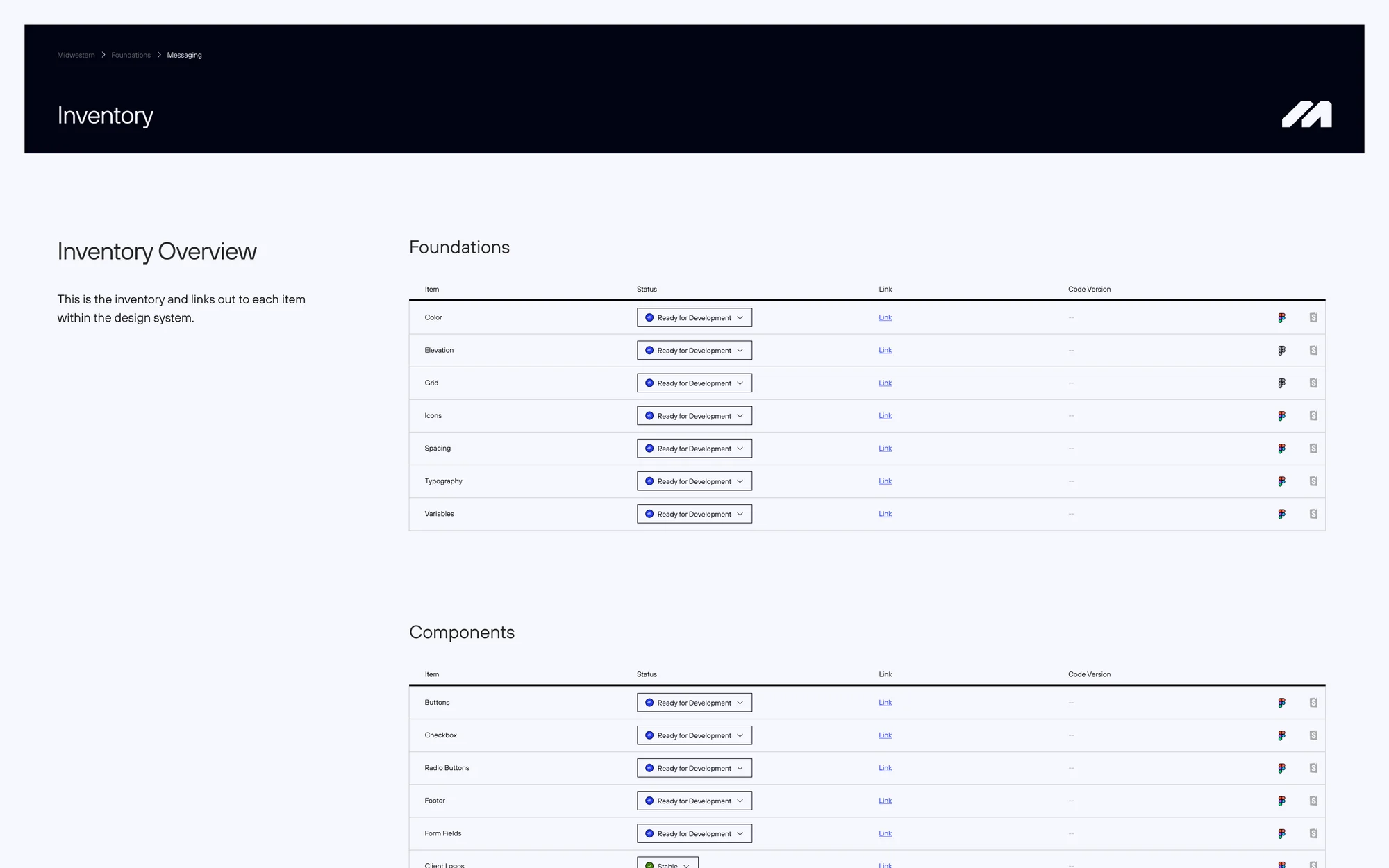
Task: Open the Figma icon in the Spacing row
Action: [x=1281, y=448]
